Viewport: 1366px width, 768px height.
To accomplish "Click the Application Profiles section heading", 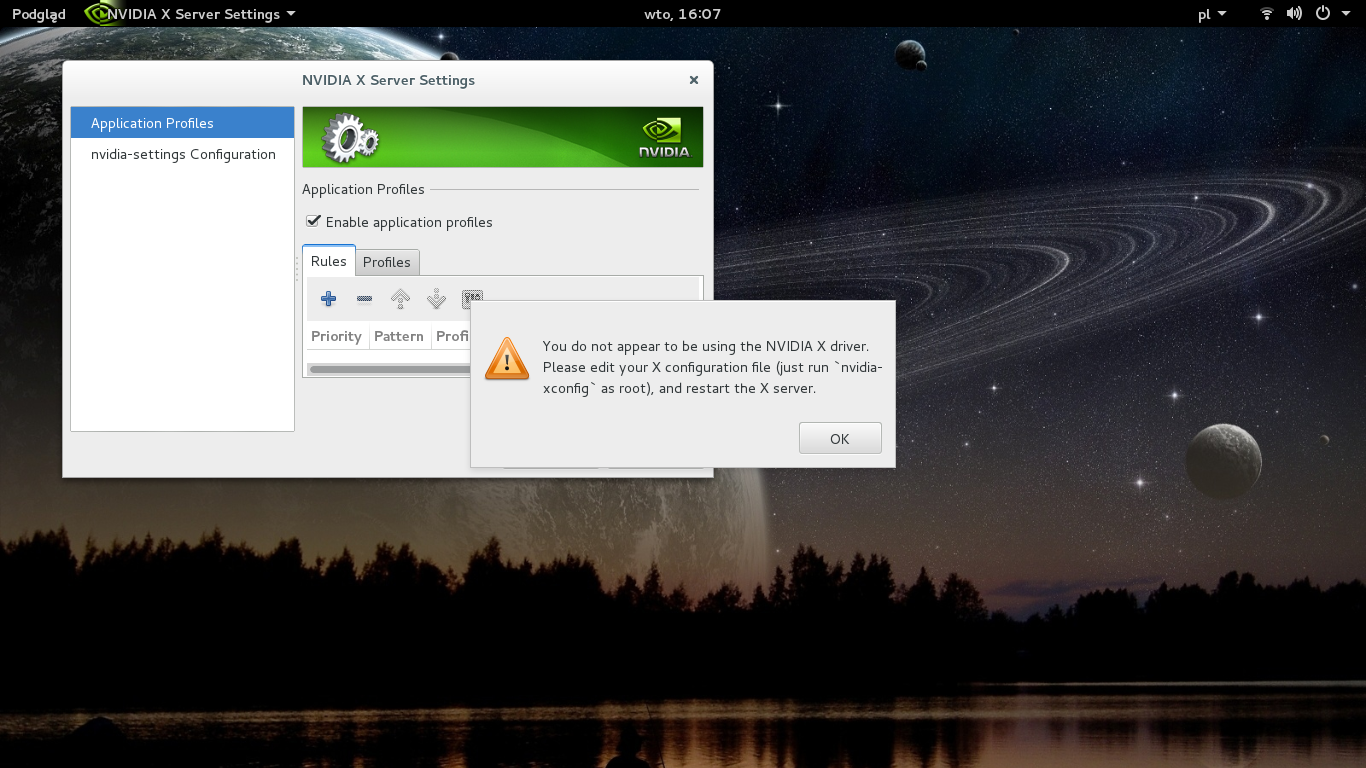I will (x=363, y=189).
